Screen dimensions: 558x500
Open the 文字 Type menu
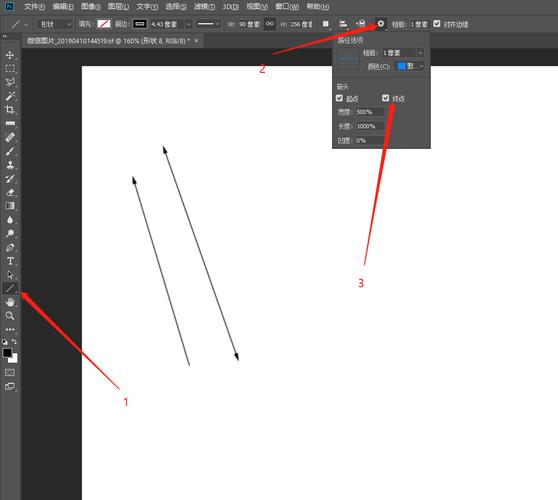pyautogui.click(x=147, y=6)
